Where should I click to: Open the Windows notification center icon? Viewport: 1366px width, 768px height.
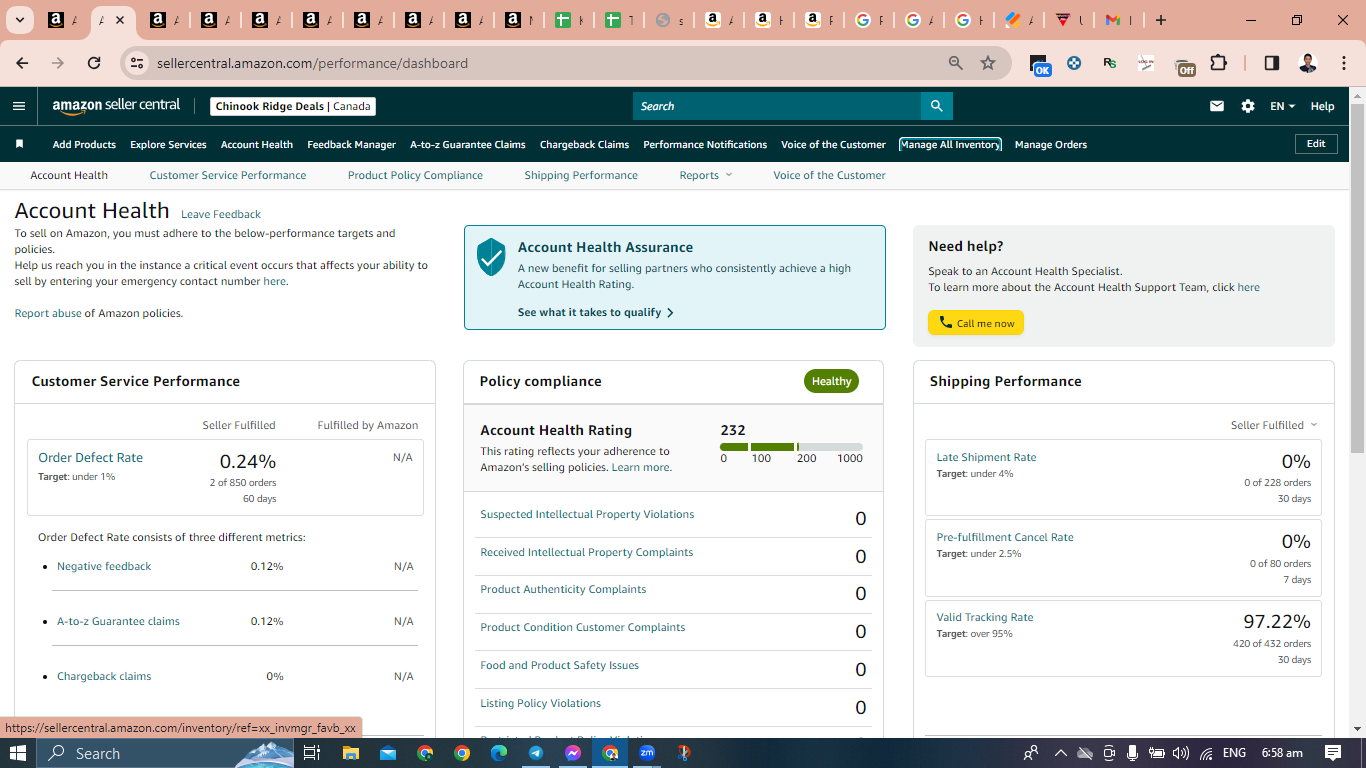coord(1333,753)
